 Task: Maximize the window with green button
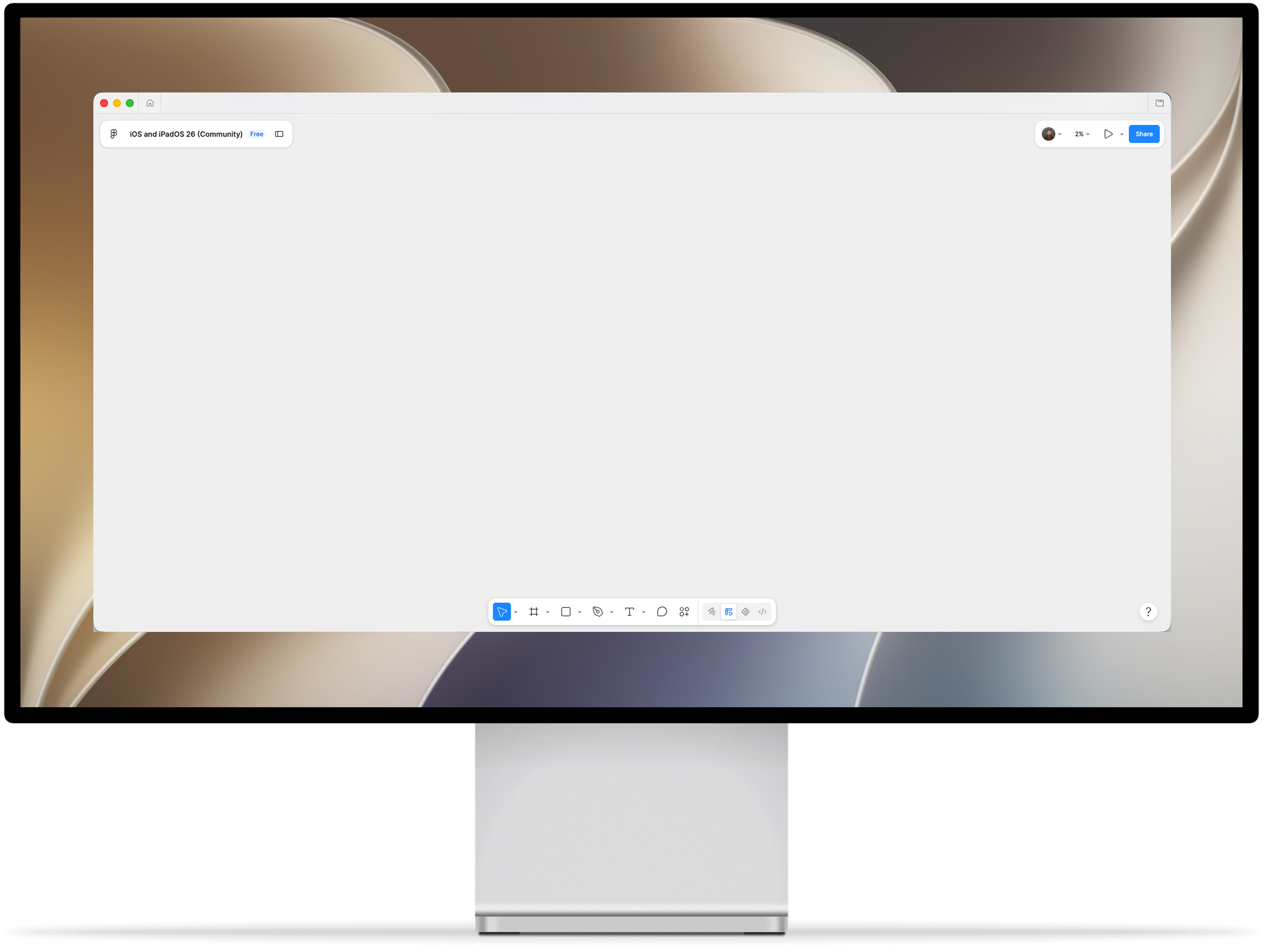pyautogui.click(x=130, y=103)
